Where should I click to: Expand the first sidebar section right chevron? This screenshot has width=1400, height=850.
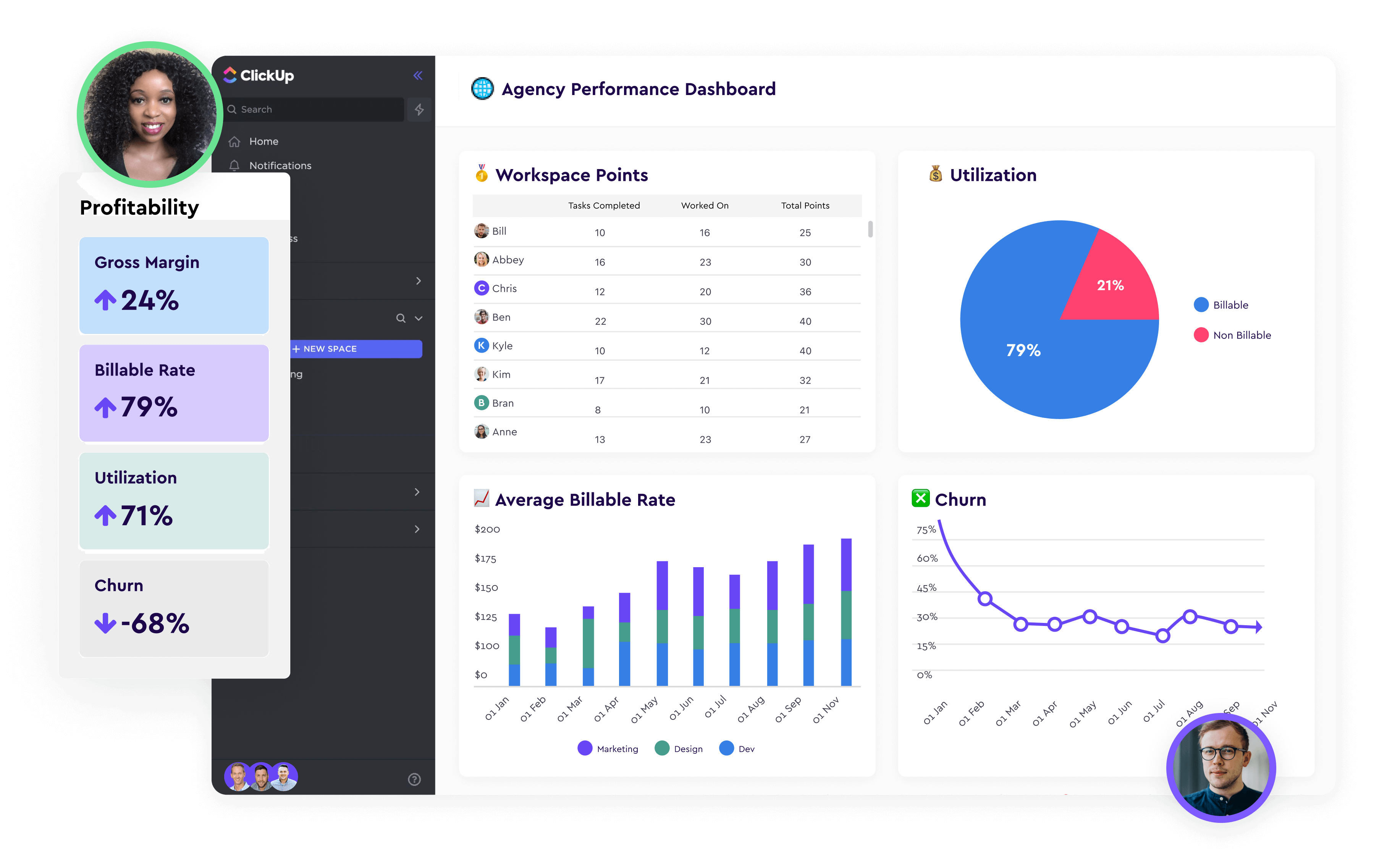click(419, 281)
